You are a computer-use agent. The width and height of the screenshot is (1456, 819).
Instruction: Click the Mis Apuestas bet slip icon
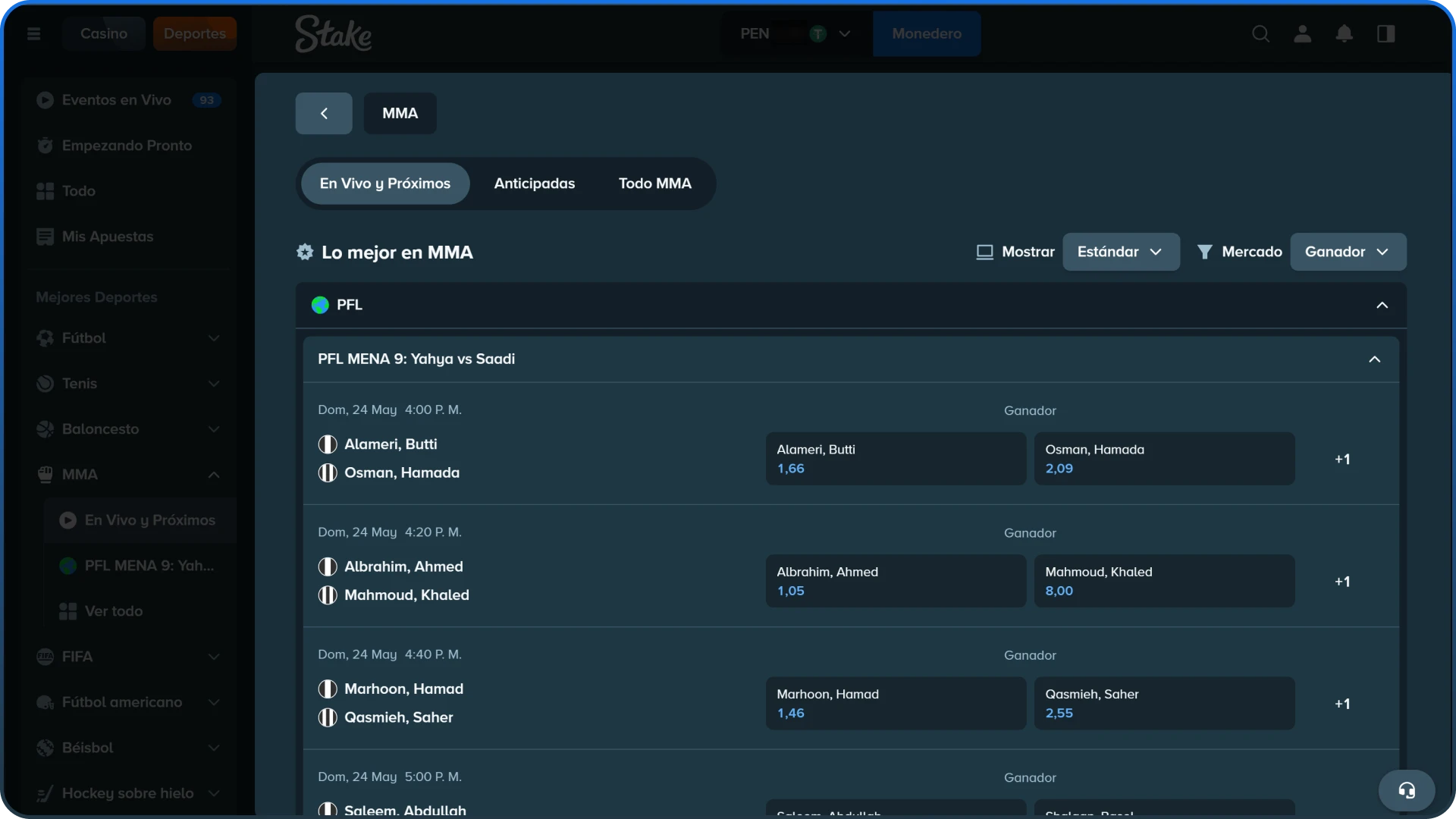(45, 237)
